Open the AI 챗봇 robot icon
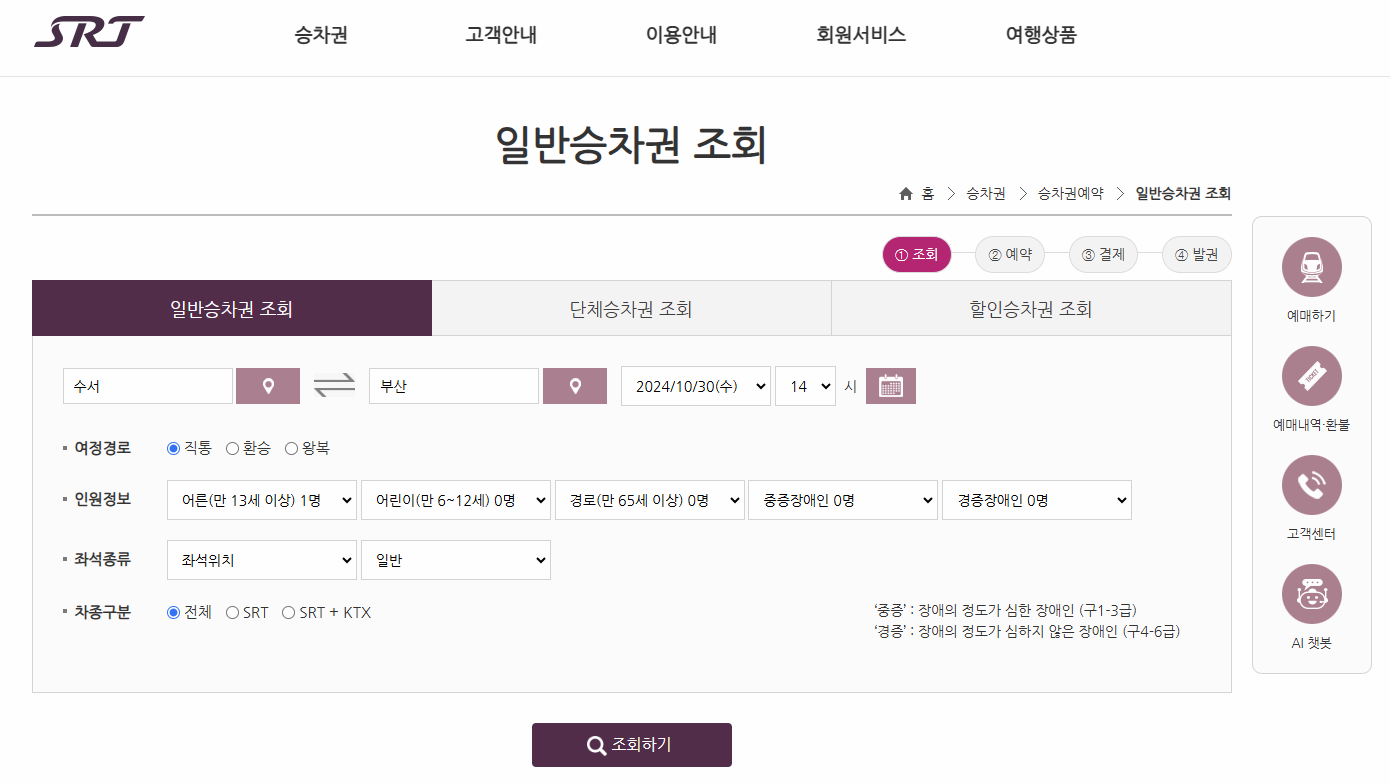Viewport: 1390px width, 784px height. (1311, 593)
